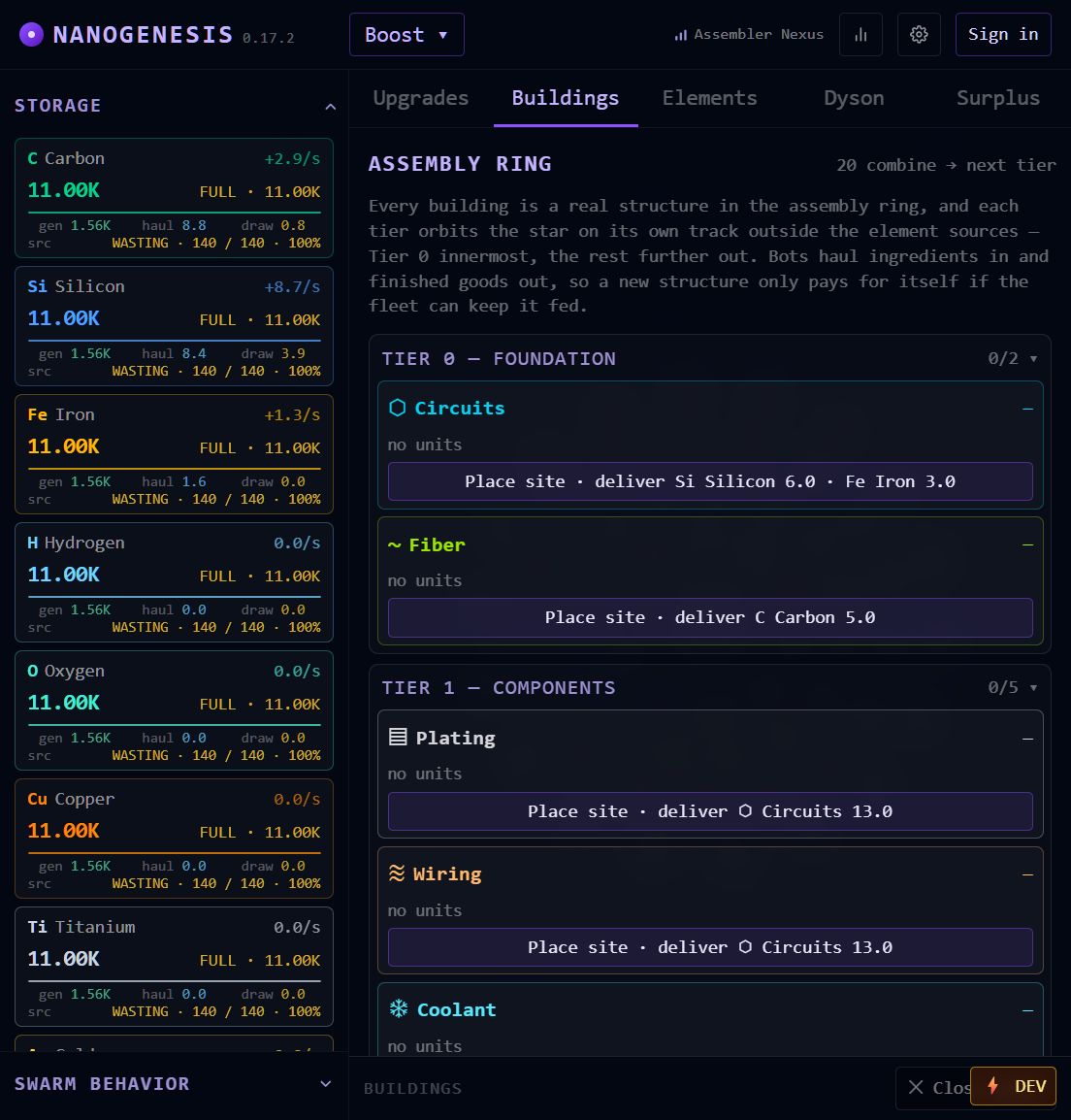Click the Carbon storage fill bar

[x=175, y=213]
